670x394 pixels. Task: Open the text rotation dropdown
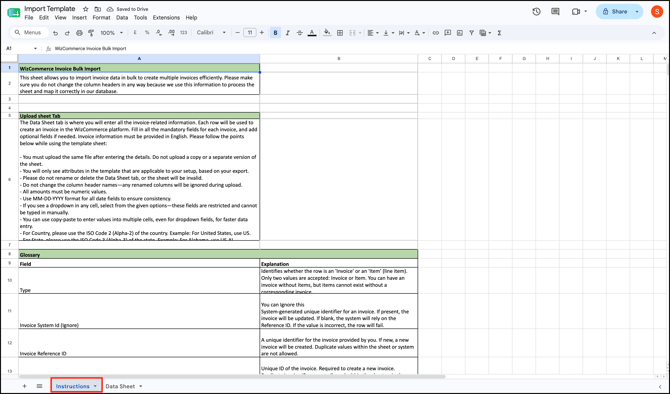coord(420,33)
